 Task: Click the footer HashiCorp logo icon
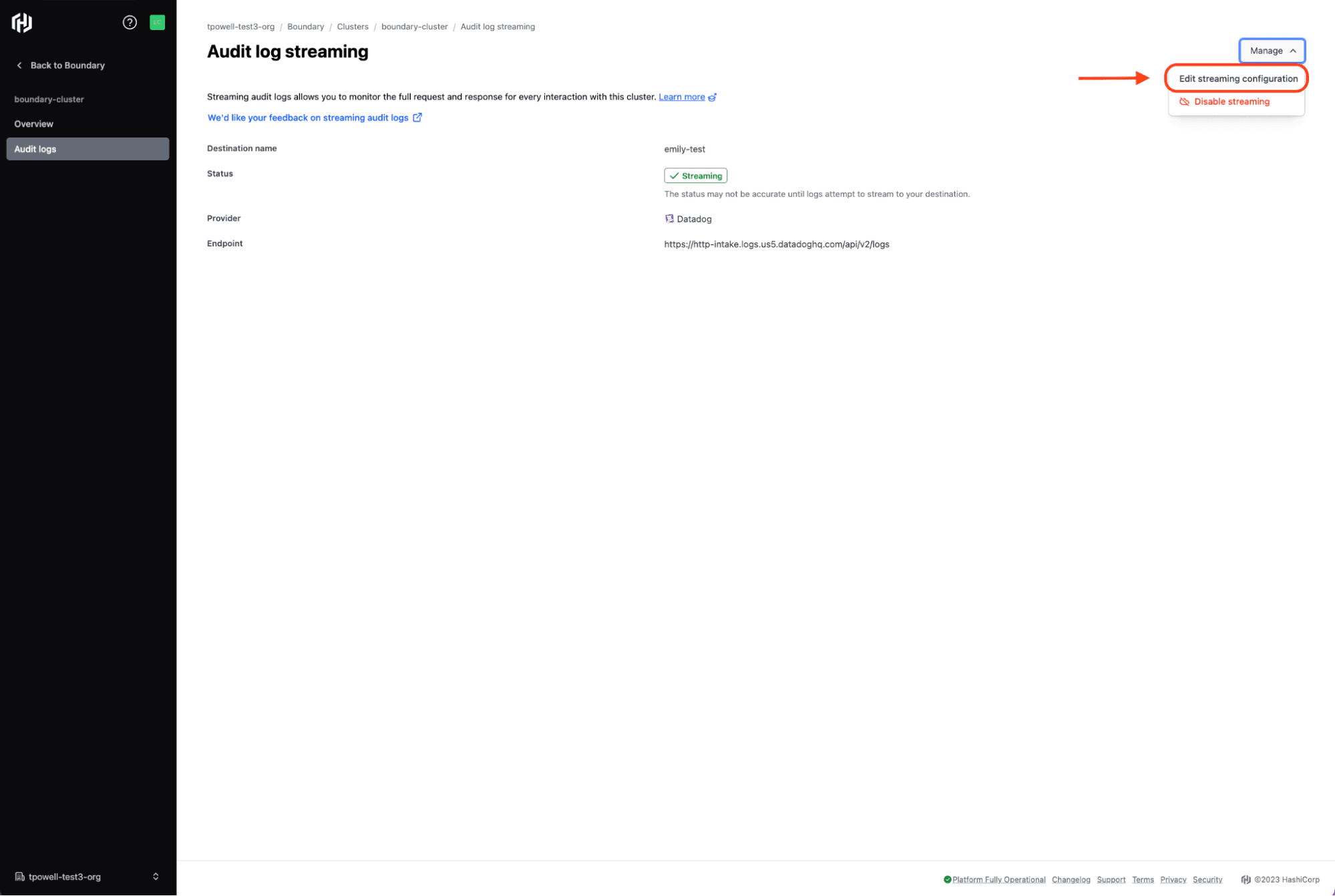(1246, 879)
